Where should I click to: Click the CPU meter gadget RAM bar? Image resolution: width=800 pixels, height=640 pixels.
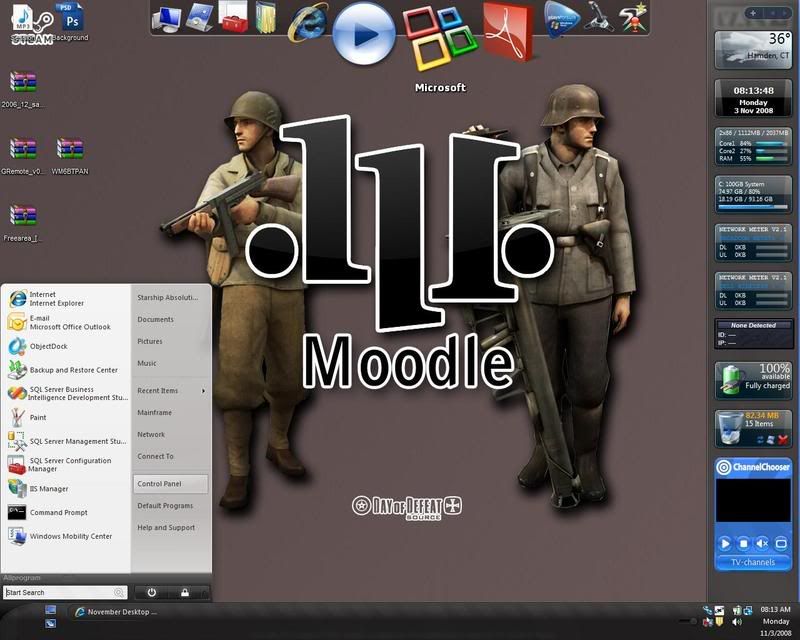tap(770, 159)
